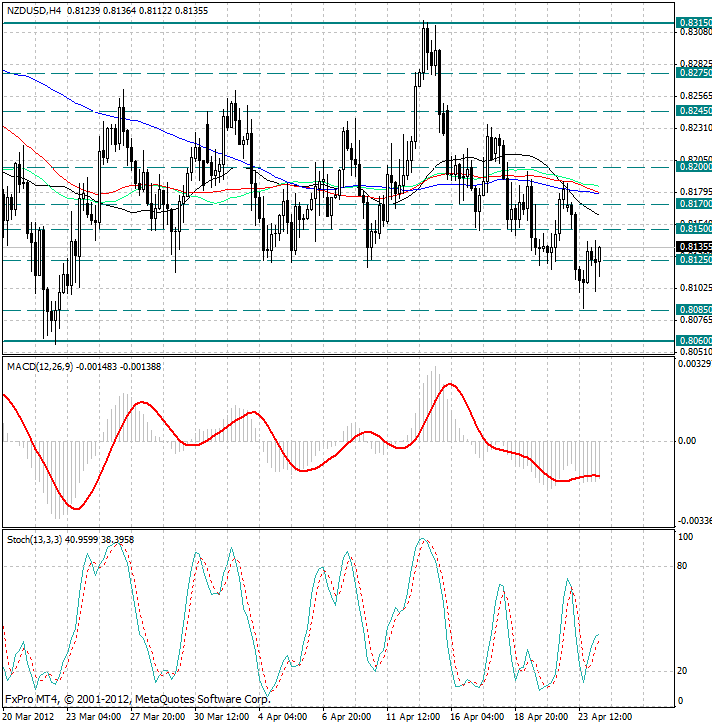Click the FxPro MT4 MetaQuotes copyright text
The width and height of the screenshot is (712, 724).
point(137,699)
